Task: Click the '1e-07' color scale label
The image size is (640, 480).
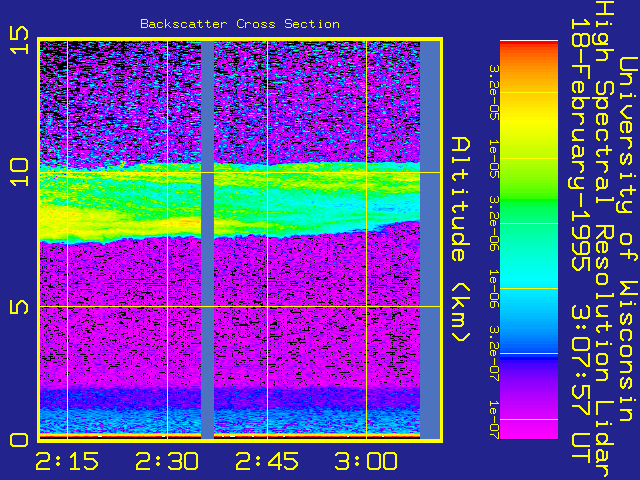Action: 494,420
